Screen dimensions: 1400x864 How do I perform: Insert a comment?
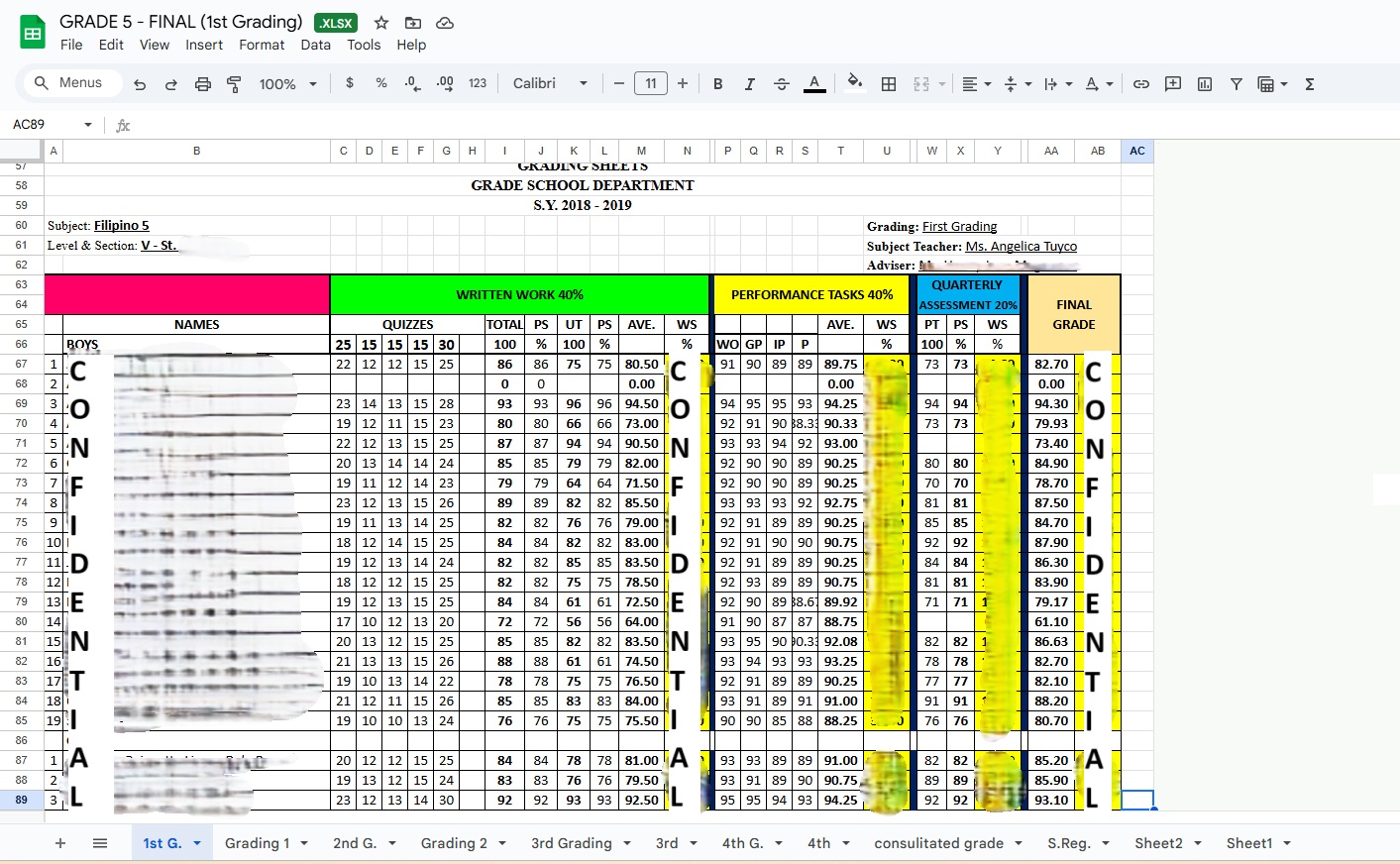tap(1173, 84)
